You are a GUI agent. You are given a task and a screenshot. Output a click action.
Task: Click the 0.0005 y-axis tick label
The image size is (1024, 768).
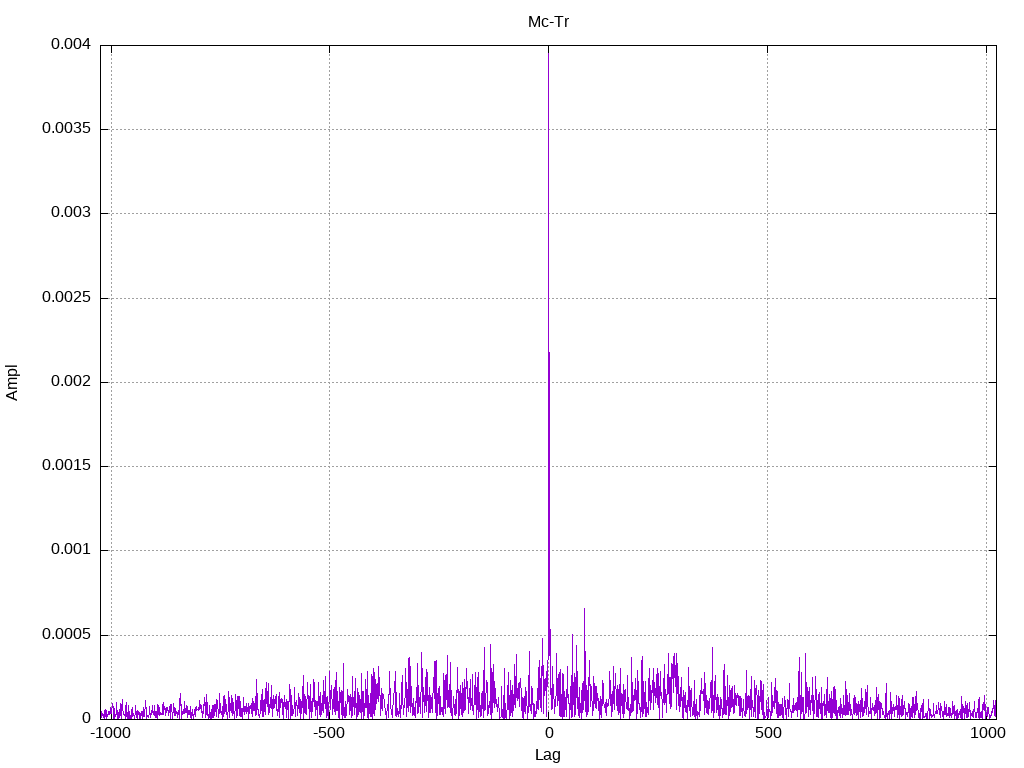click(x=67, y=634)
